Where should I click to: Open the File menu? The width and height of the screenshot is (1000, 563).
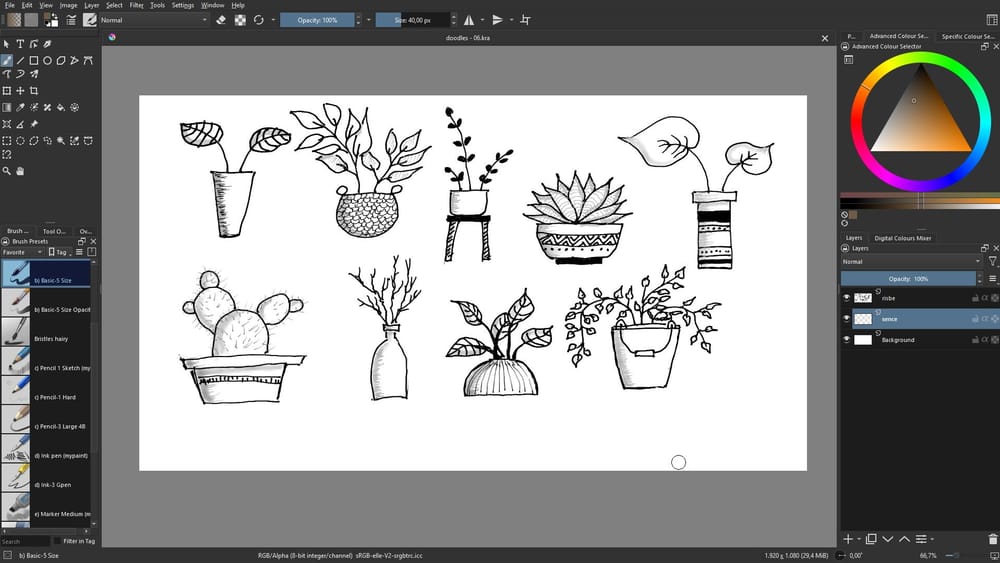pos(10,5)
